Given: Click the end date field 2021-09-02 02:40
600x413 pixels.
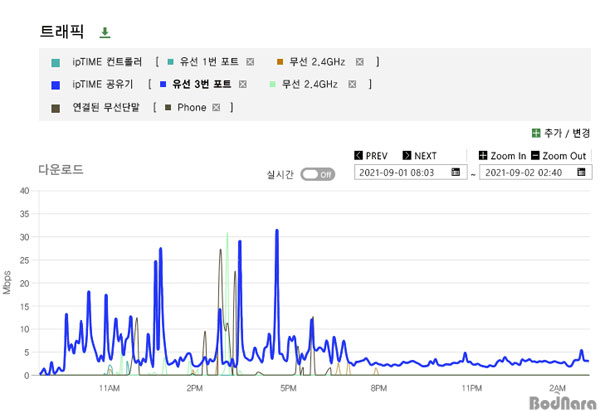Looking at the screenshot, I should pos(536,172).
